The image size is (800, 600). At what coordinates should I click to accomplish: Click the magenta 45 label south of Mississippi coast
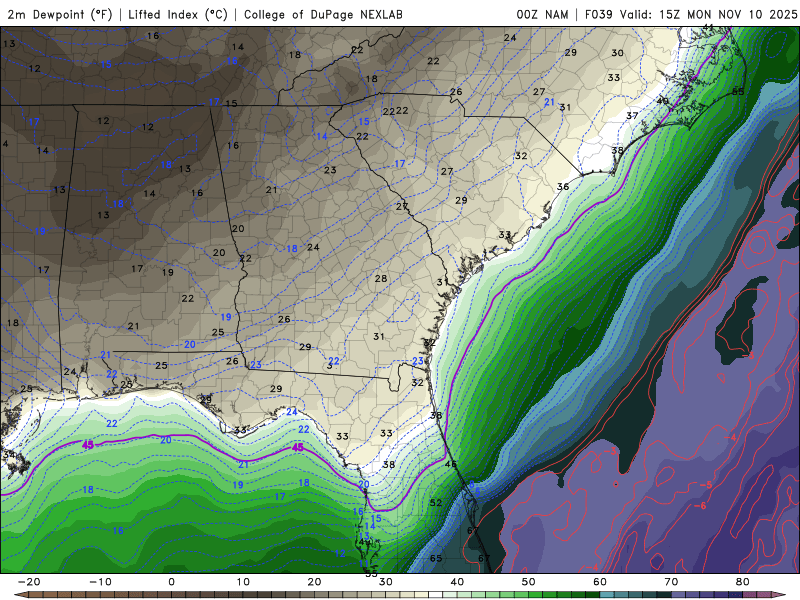88,445
